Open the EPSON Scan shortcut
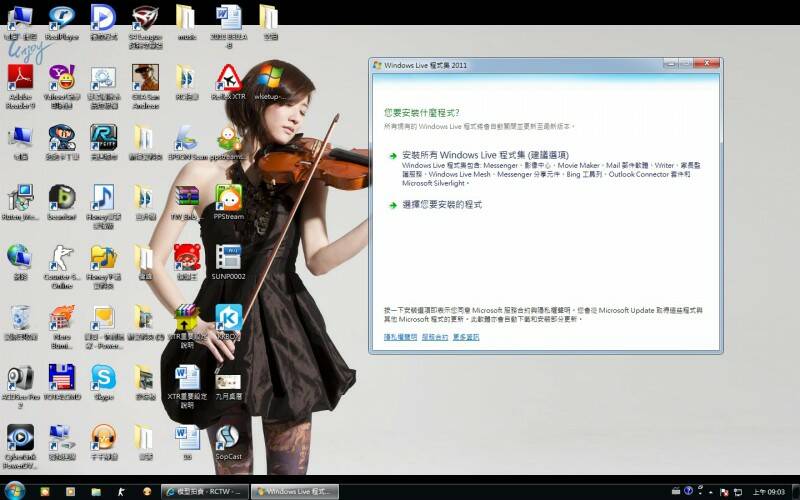This screenshot has height=500, width=800. click(187, 142)
